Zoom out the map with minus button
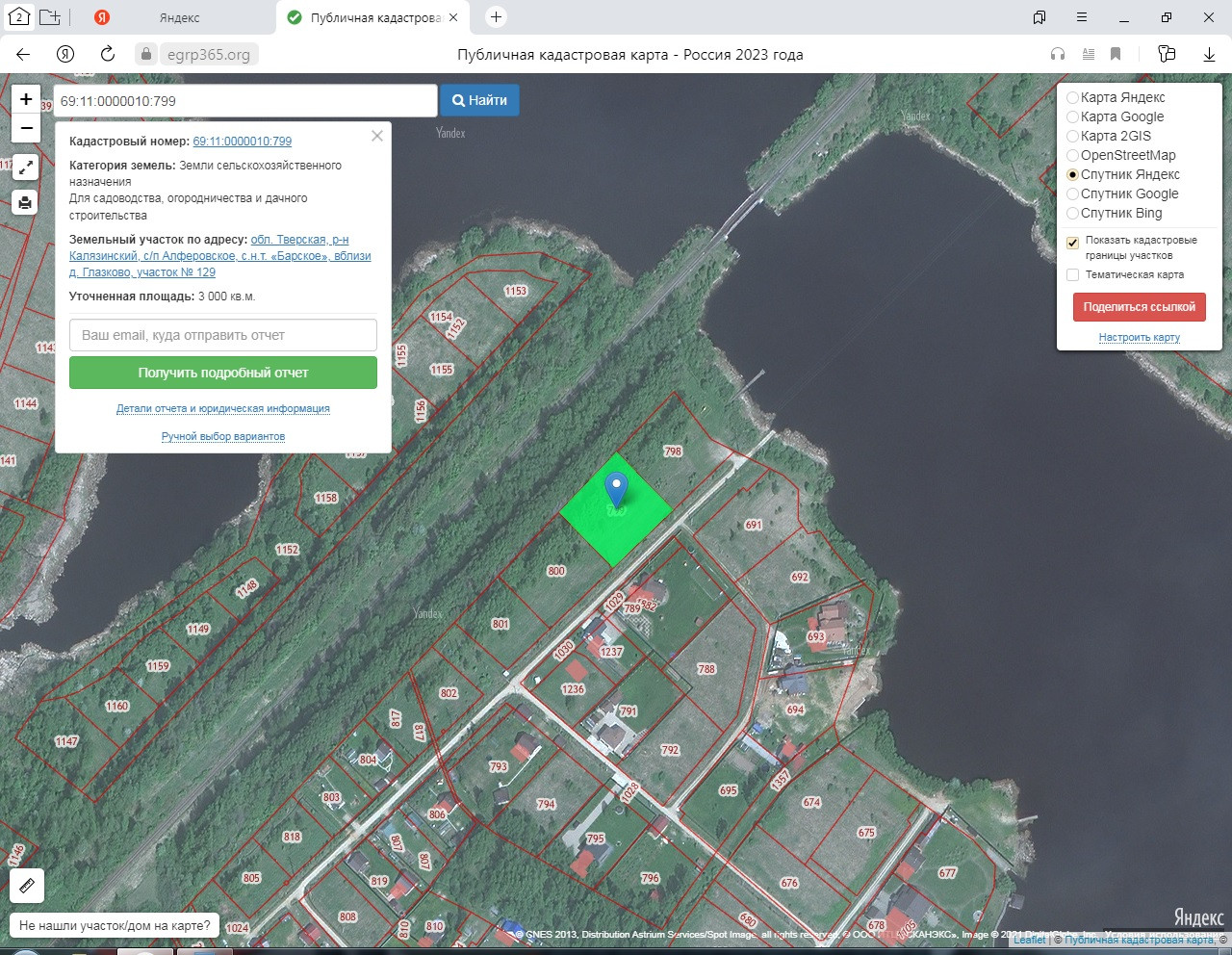 [x=26, y=127]
